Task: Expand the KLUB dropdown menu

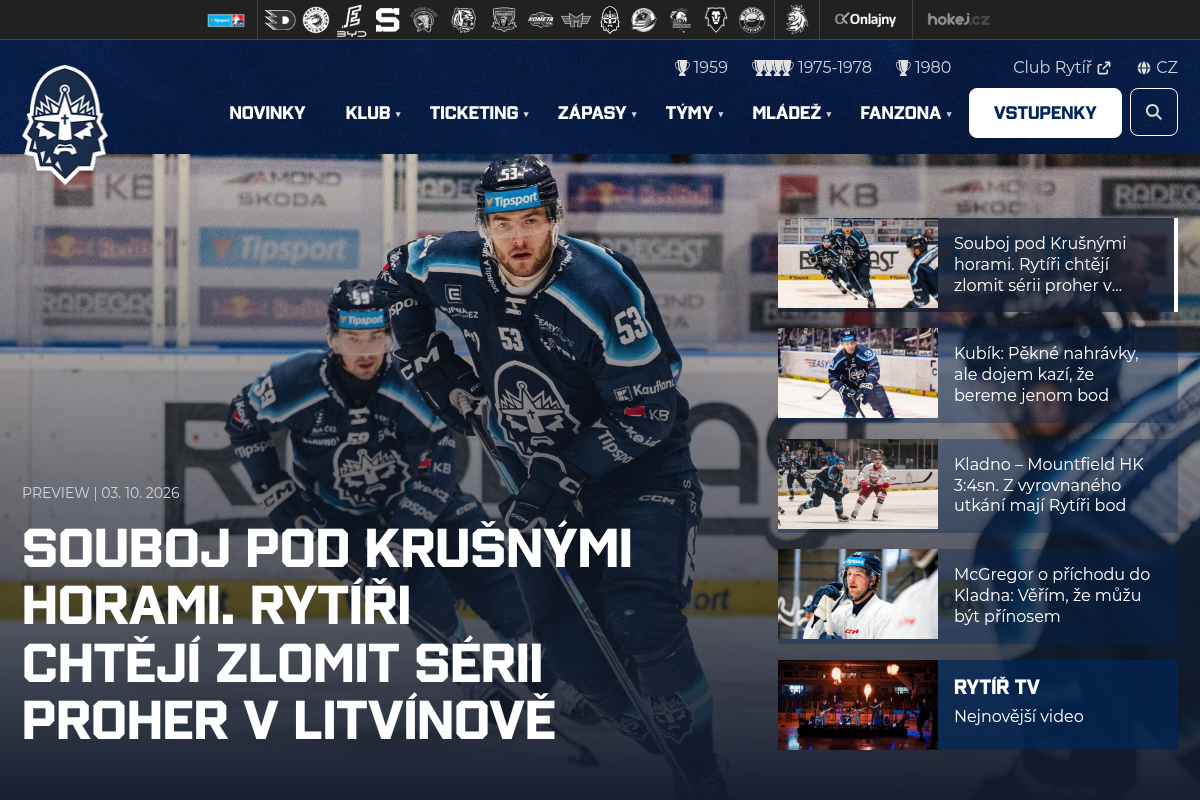Action: tap(373, 113)
